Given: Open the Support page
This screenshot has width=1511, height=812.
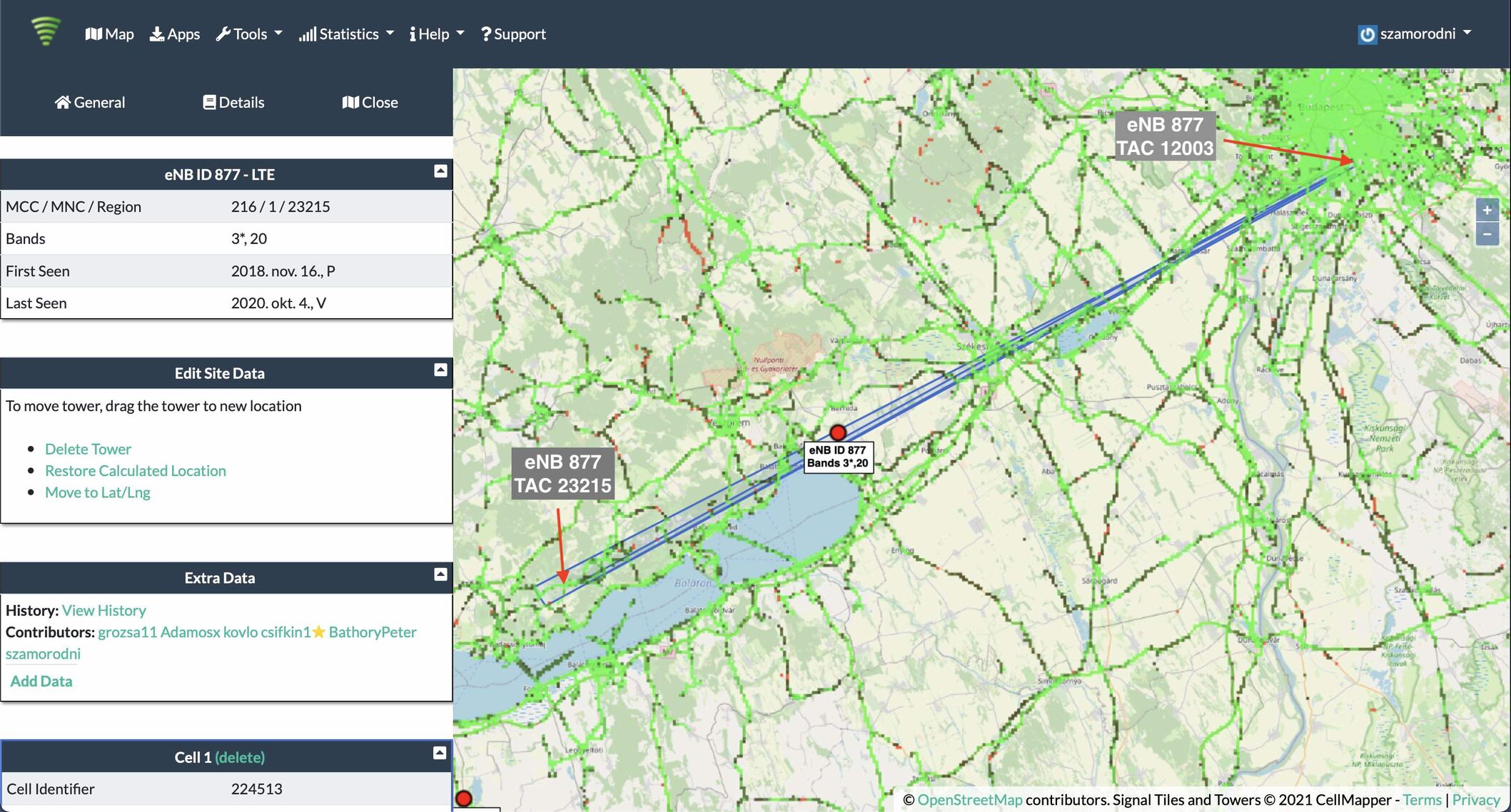Looking at the screenshot, I should [x=513, y=34].
